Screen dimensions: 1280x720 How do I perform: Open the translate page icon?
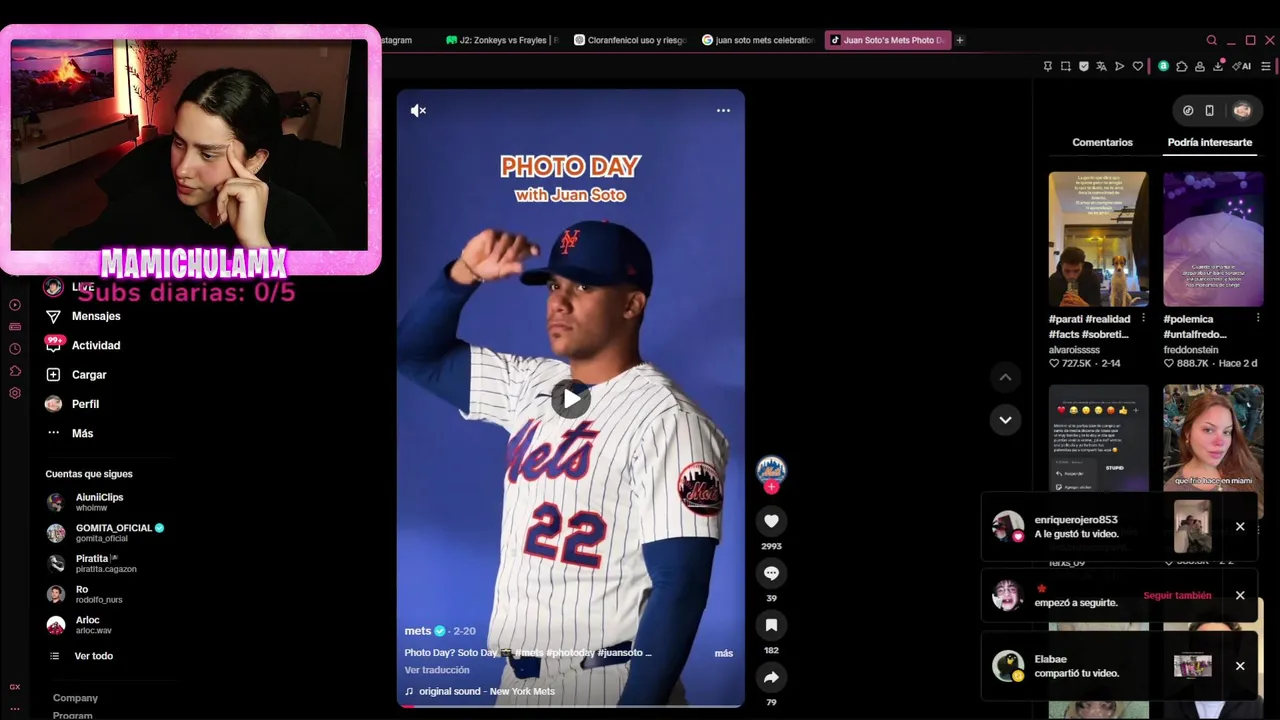point(1101,66)
